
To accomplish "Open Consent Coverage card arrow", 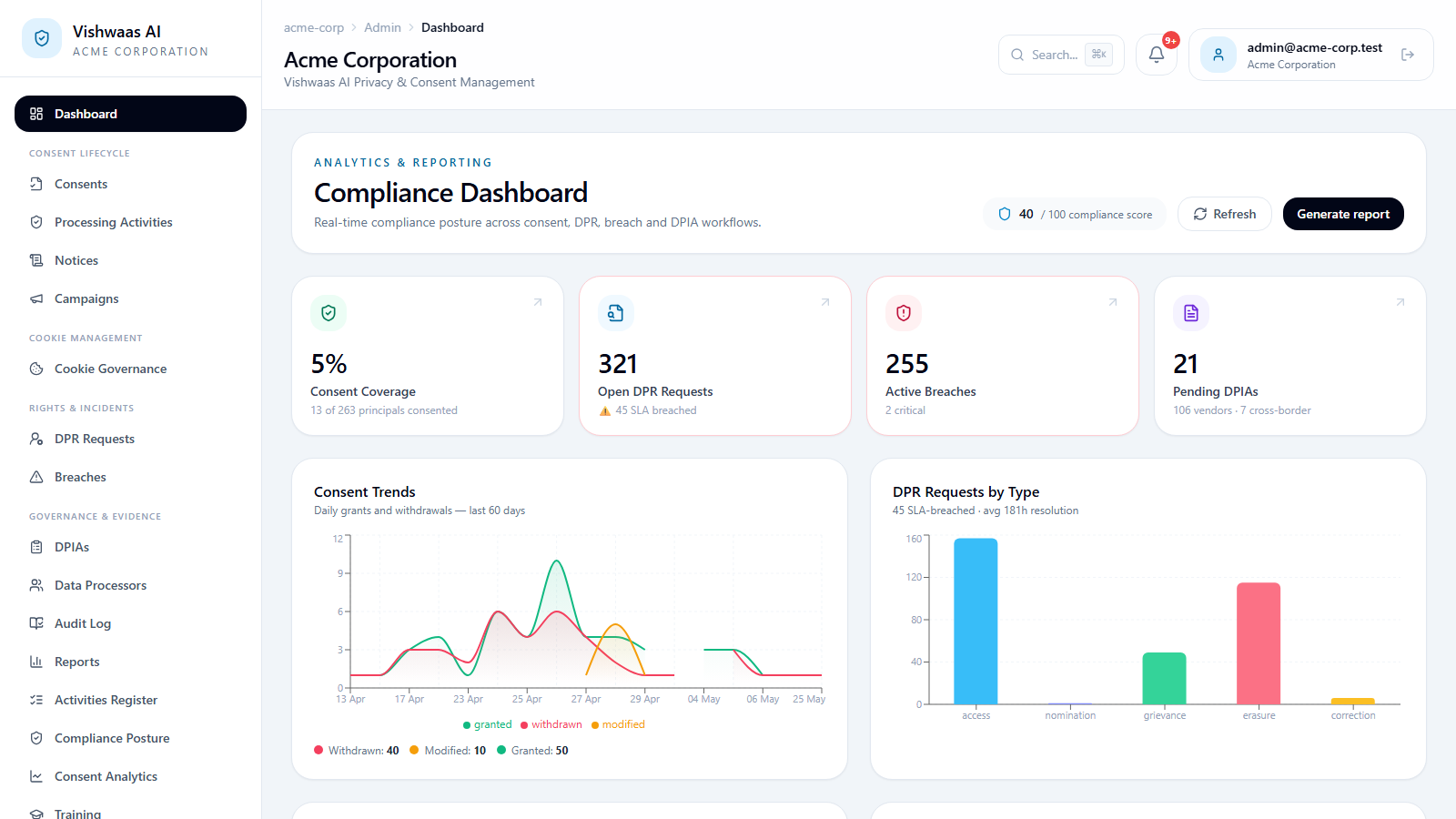I will (538, 302).
